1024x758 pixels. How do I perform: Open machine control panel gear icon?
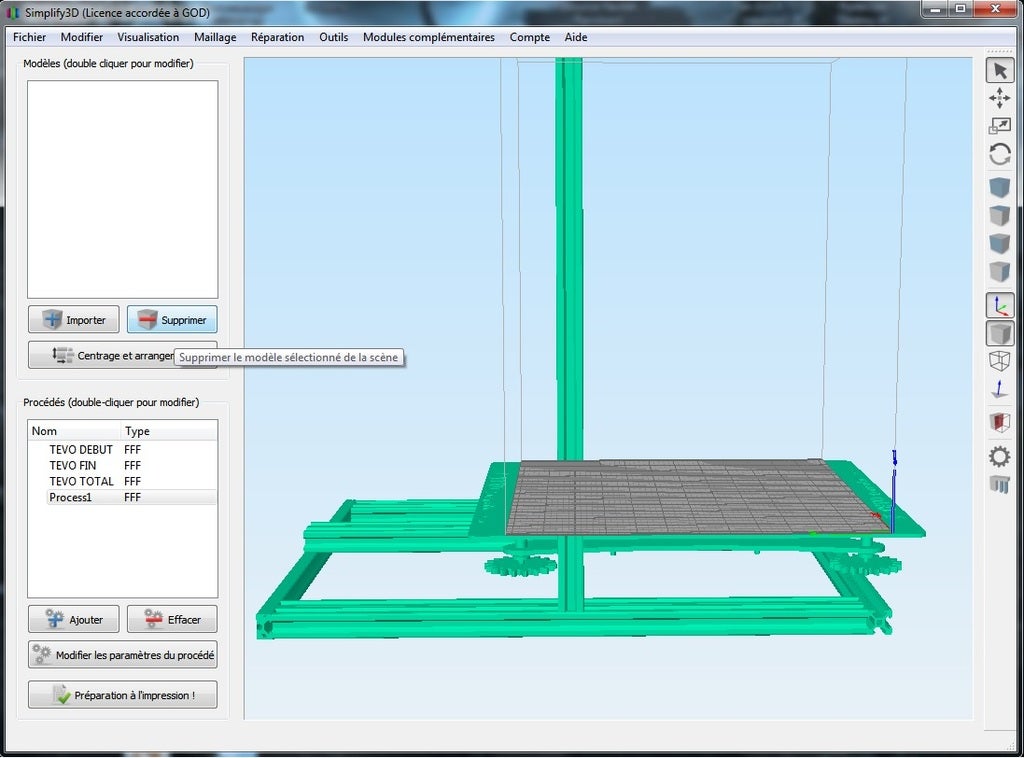click(x=999, y=457)
